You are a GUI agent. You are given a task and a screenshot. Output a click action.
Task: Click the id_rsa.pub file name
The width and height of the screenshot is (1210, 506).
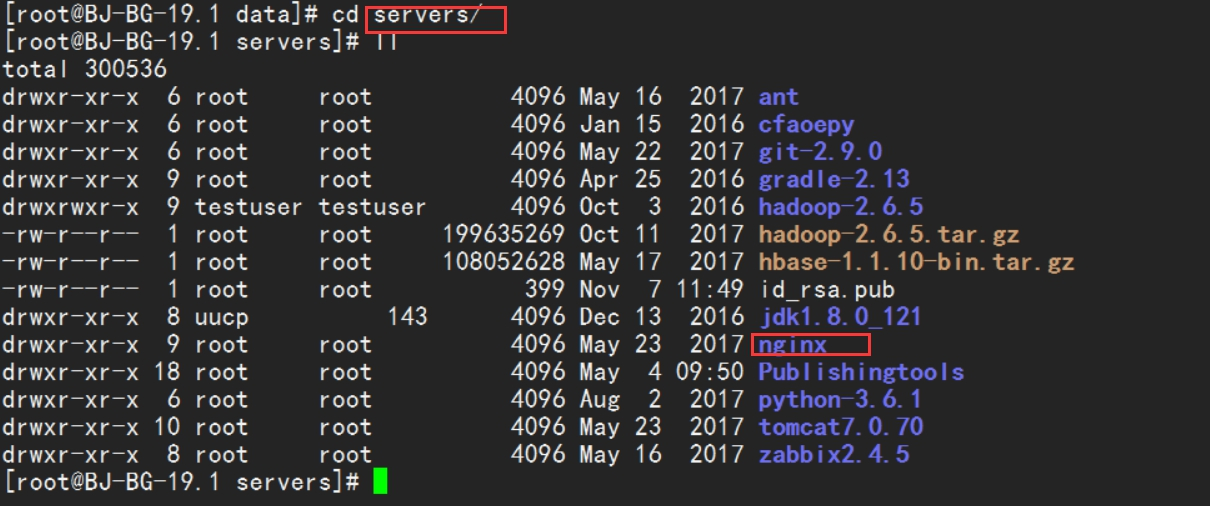tap(826, 290)
